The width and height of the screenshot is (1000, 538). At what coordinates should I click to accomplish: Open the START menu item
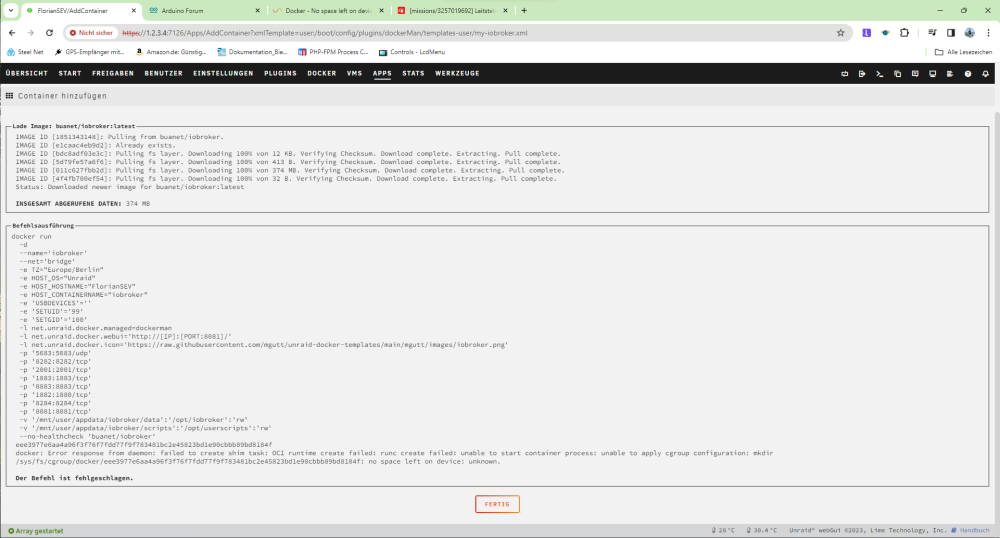pyautogui.click(x=70, y=73)
